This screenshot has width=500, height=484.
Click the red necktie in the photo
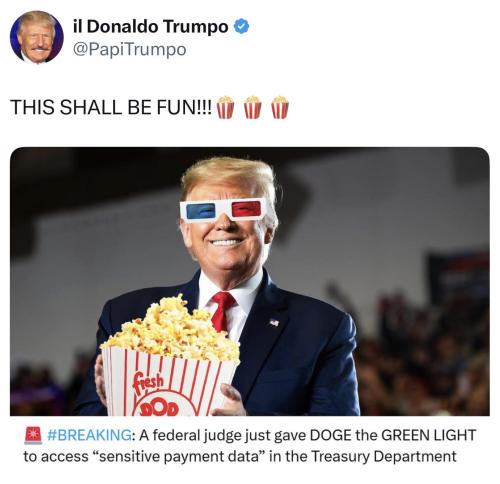coord(222,311)
